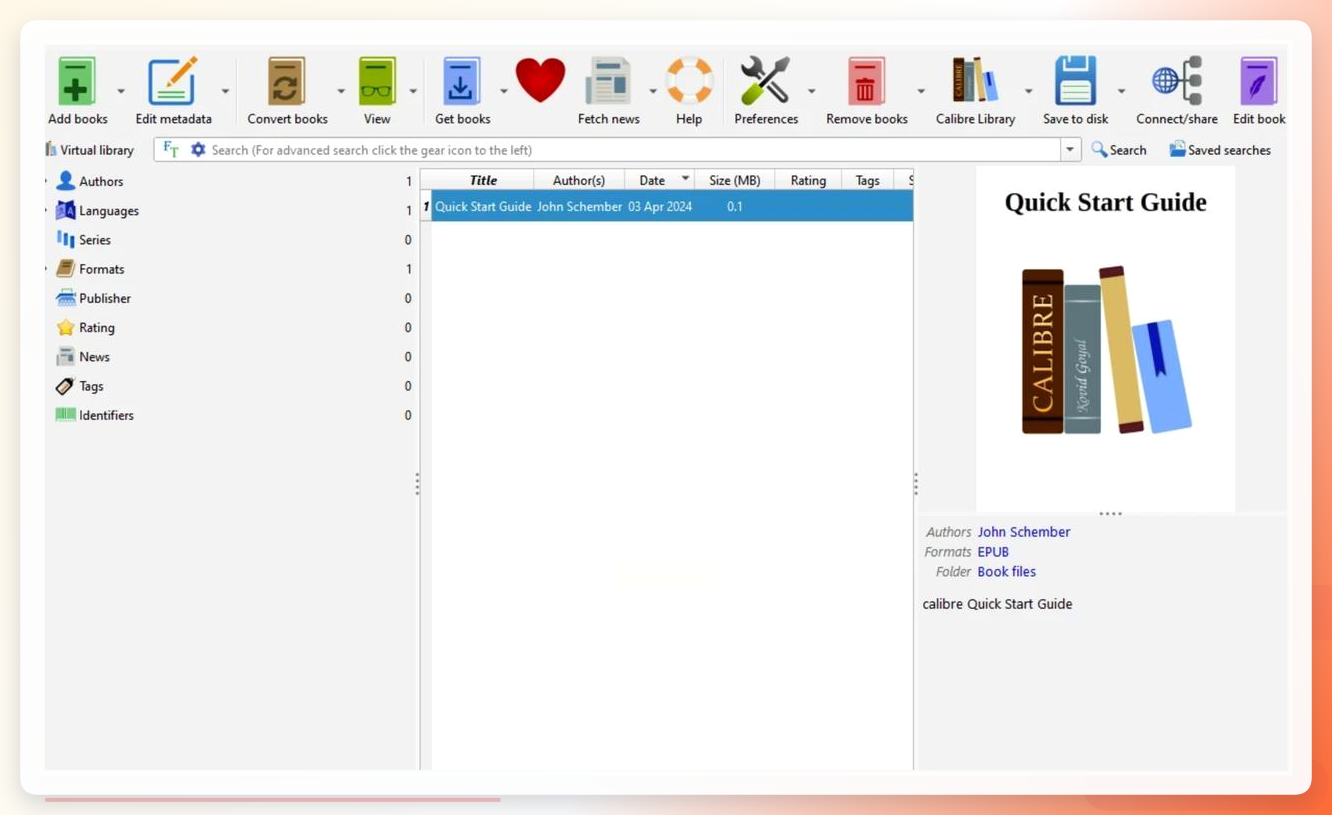Click the calibre Quick Start Guide description text

997,604
